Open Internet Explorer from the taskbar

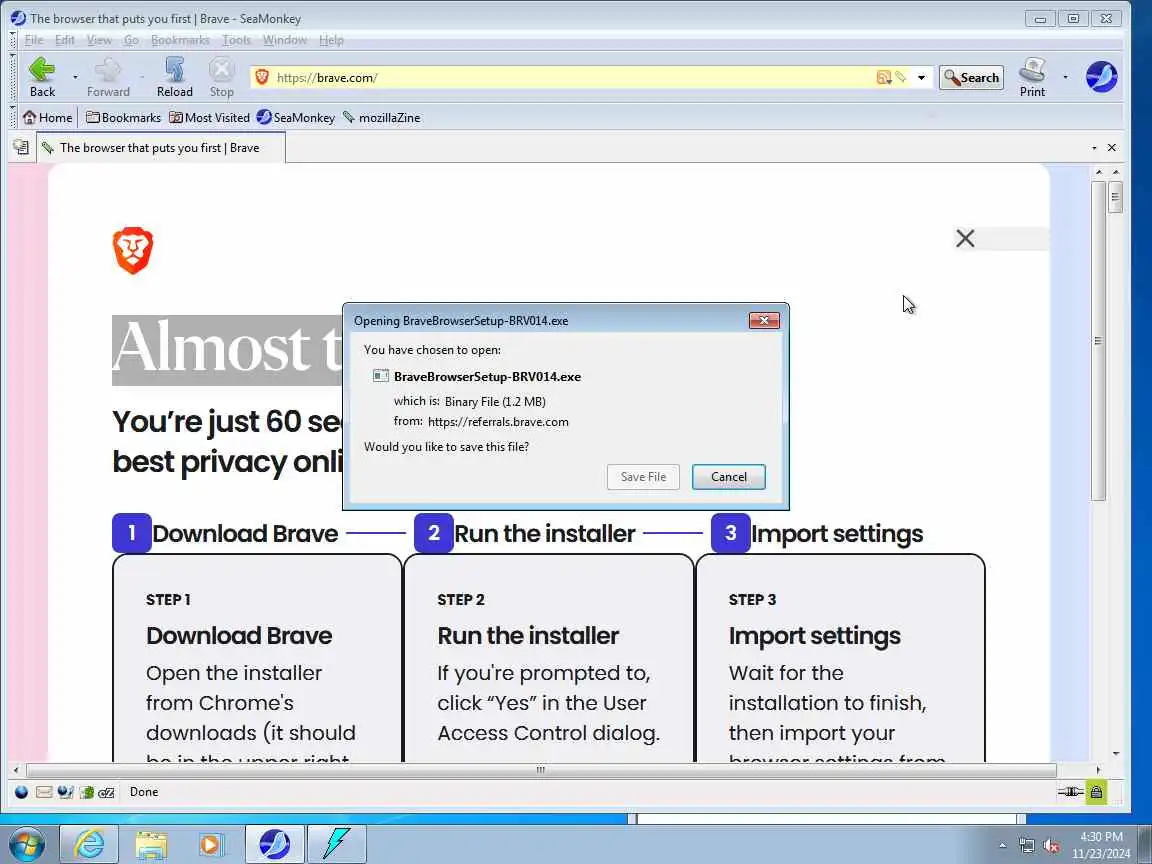pos(89,844)
